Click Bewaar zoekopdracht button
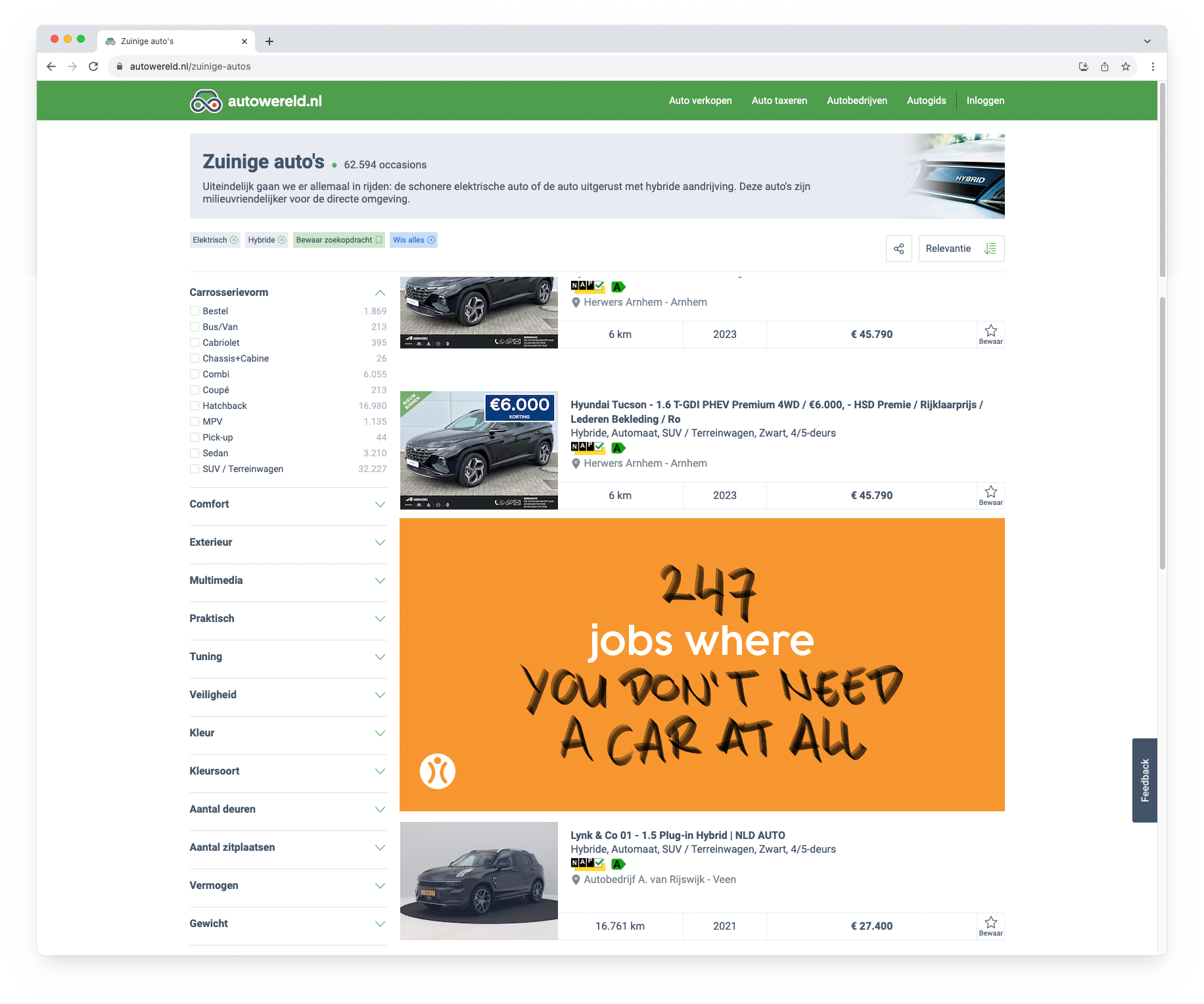1204x1004 pixels. coord(338,240)
